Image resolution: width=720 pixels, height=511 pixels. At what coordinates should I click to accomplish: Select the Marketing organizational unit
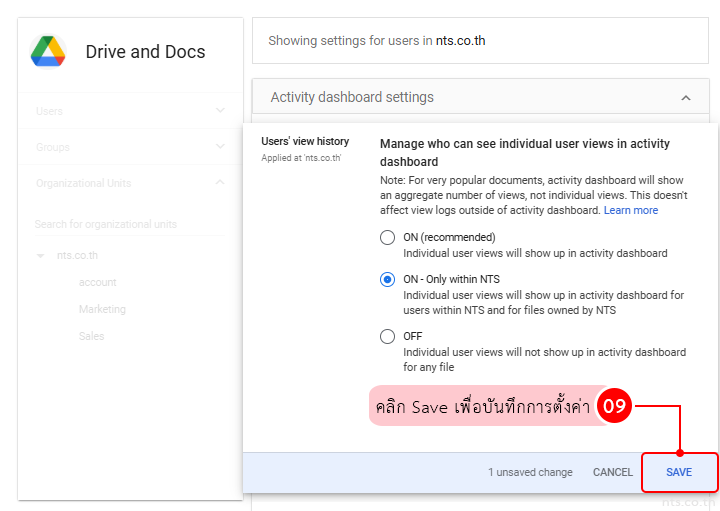click(x=102, y=310)
